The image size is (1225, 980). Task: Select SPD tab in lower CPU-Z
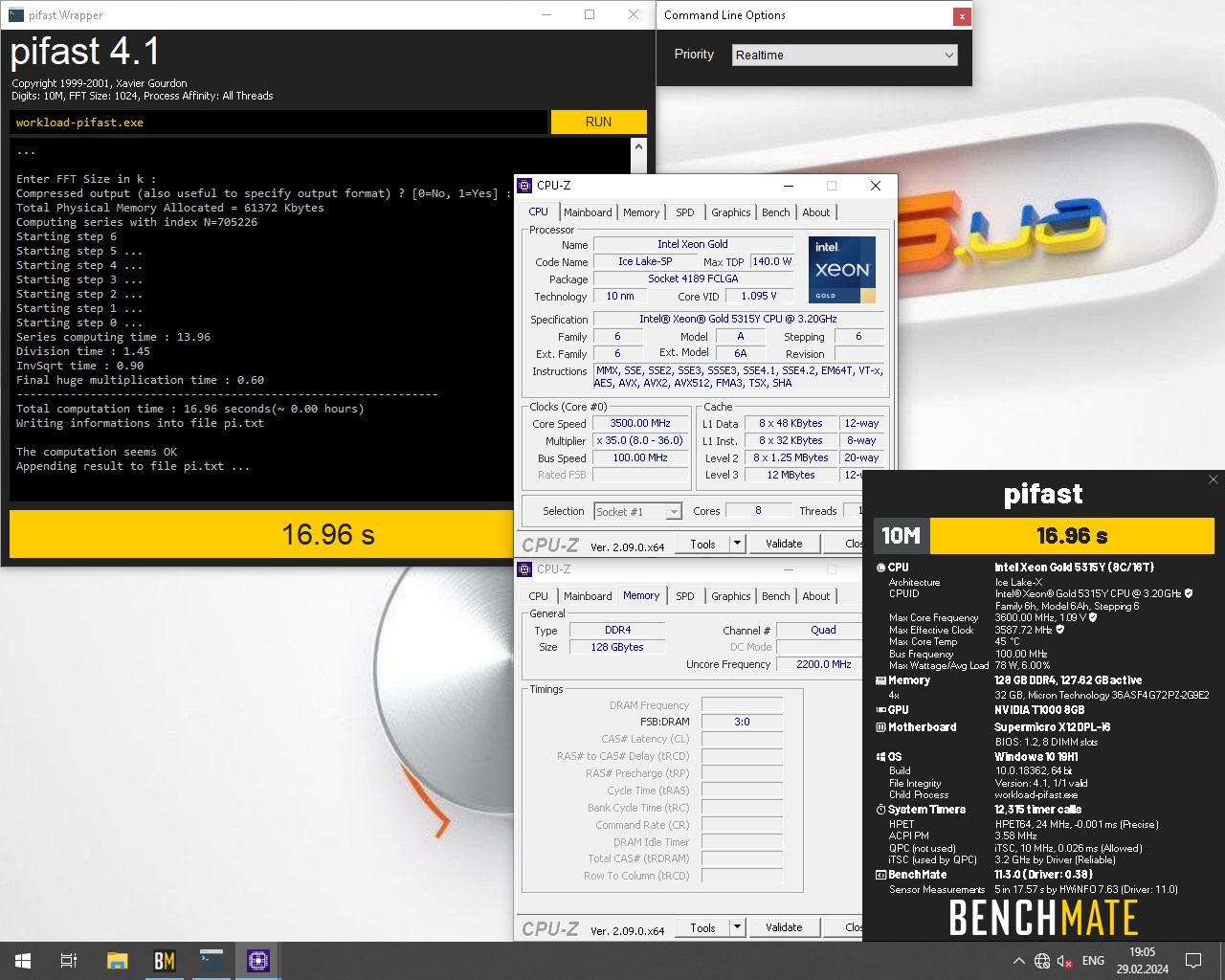point(685,596)
